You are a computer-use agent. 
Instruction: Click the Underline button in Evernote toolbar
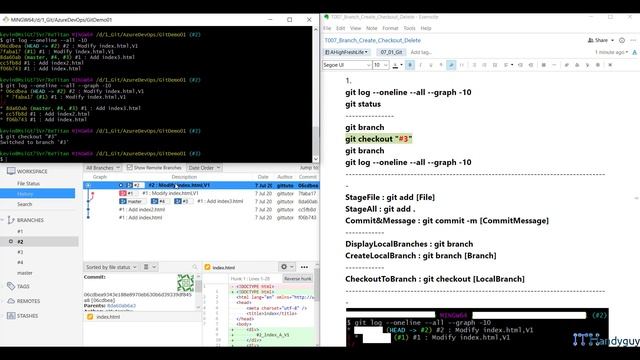(431, 65)
